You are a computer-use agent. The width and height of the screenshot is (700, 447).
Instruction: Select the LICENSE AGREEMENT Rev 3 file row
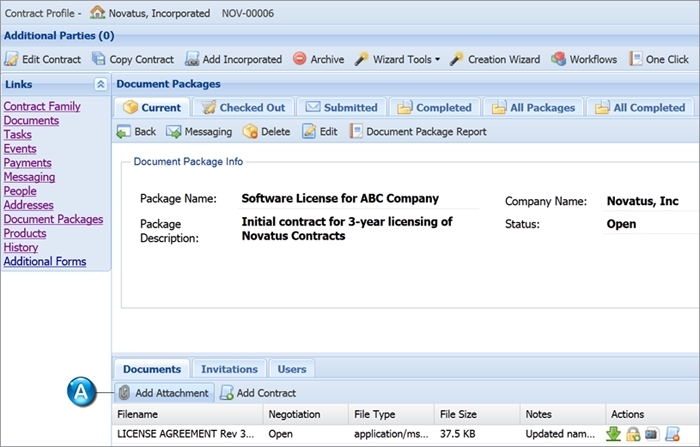click(406, 434)
